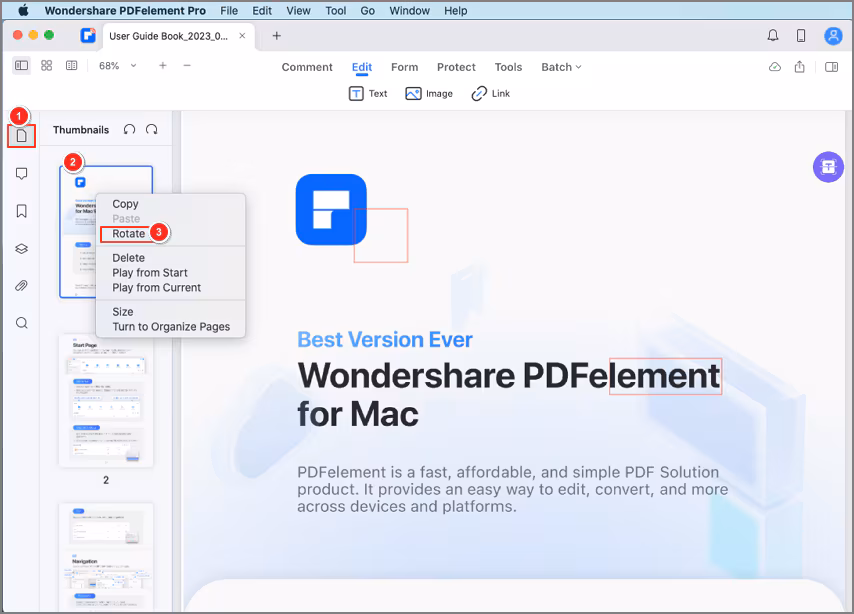Image resolution: width=854 pixels, height=614 pixels.
Task: Choose Turn to Organize Pages
Action: (x=170, y=326)
